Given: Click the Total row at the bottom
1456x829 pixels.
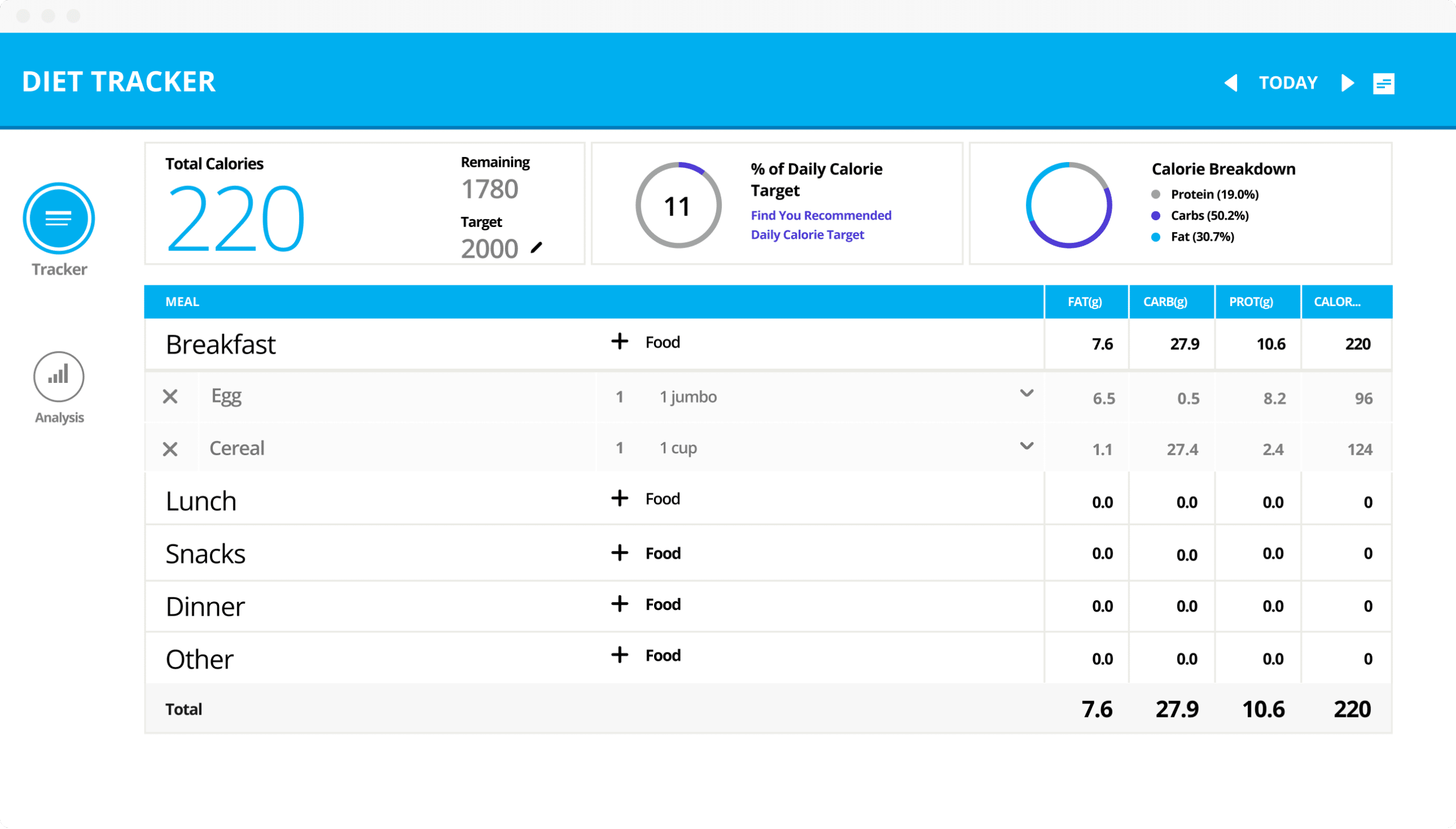Looking at the screenshot, I should (183, 709).
